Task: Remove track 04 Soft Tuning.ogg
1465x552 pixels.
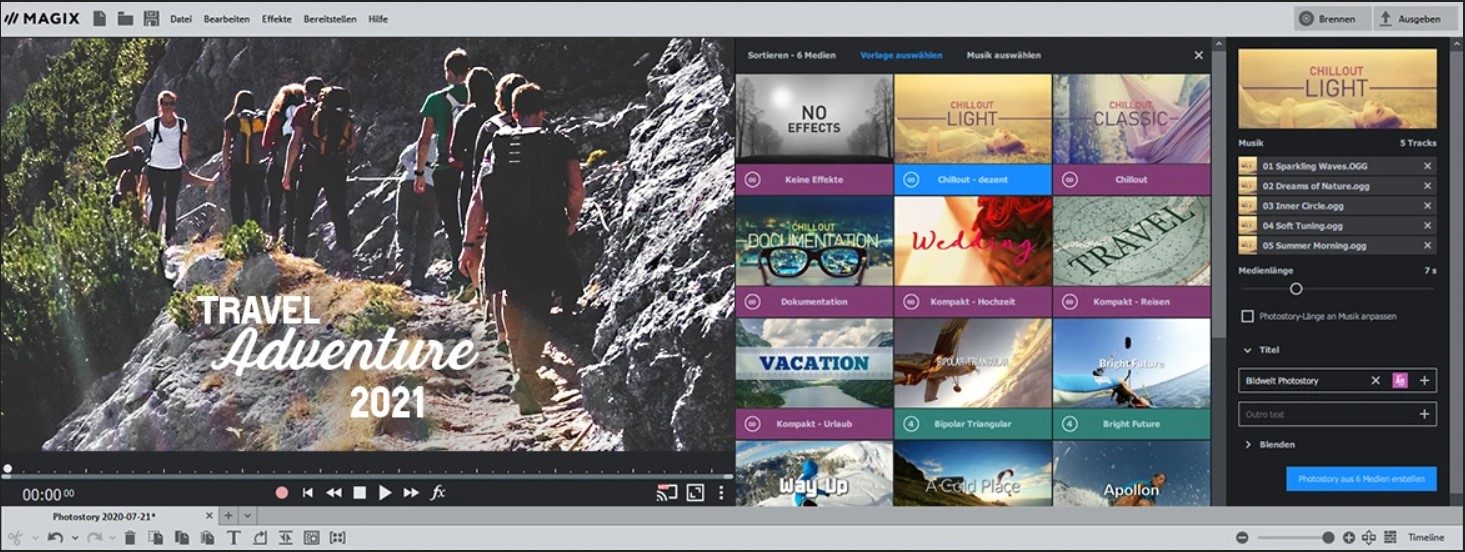Action: [1427, 225]
